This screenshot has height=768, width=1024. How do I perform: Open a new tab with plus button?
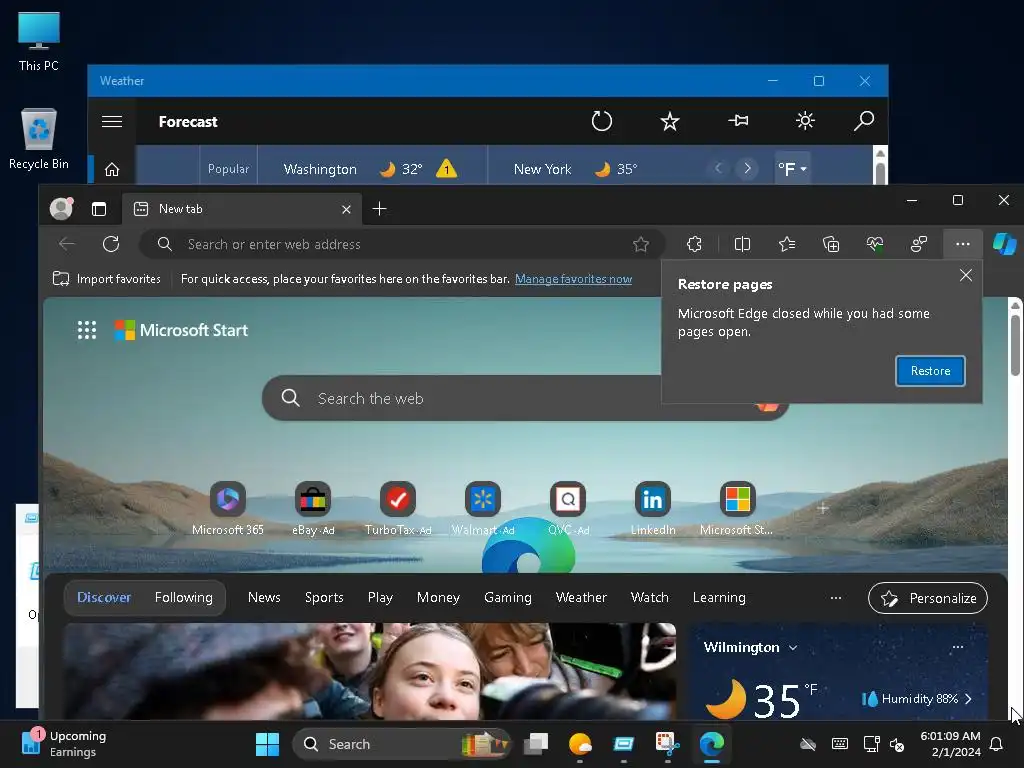[x=379, y=209]
